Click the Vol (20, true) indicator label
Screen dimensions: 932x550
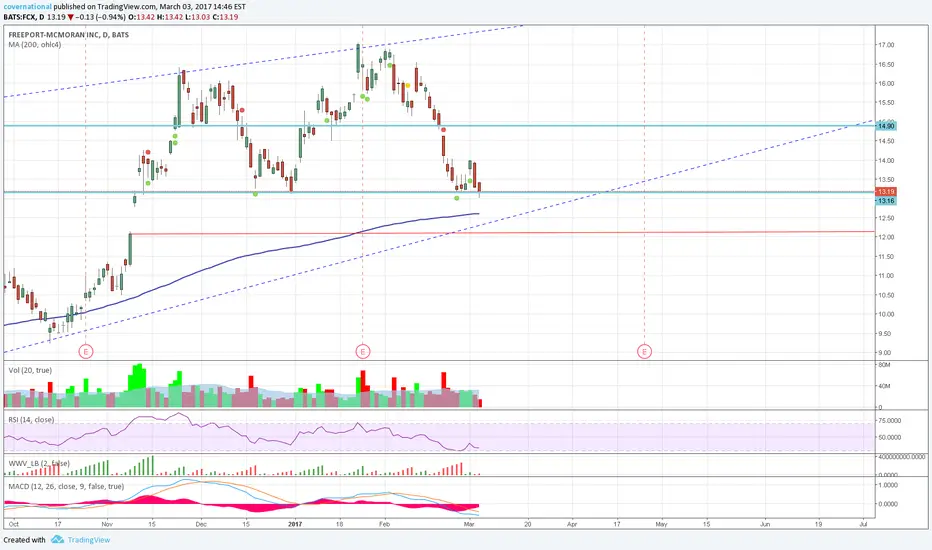(x=30, y=370)
